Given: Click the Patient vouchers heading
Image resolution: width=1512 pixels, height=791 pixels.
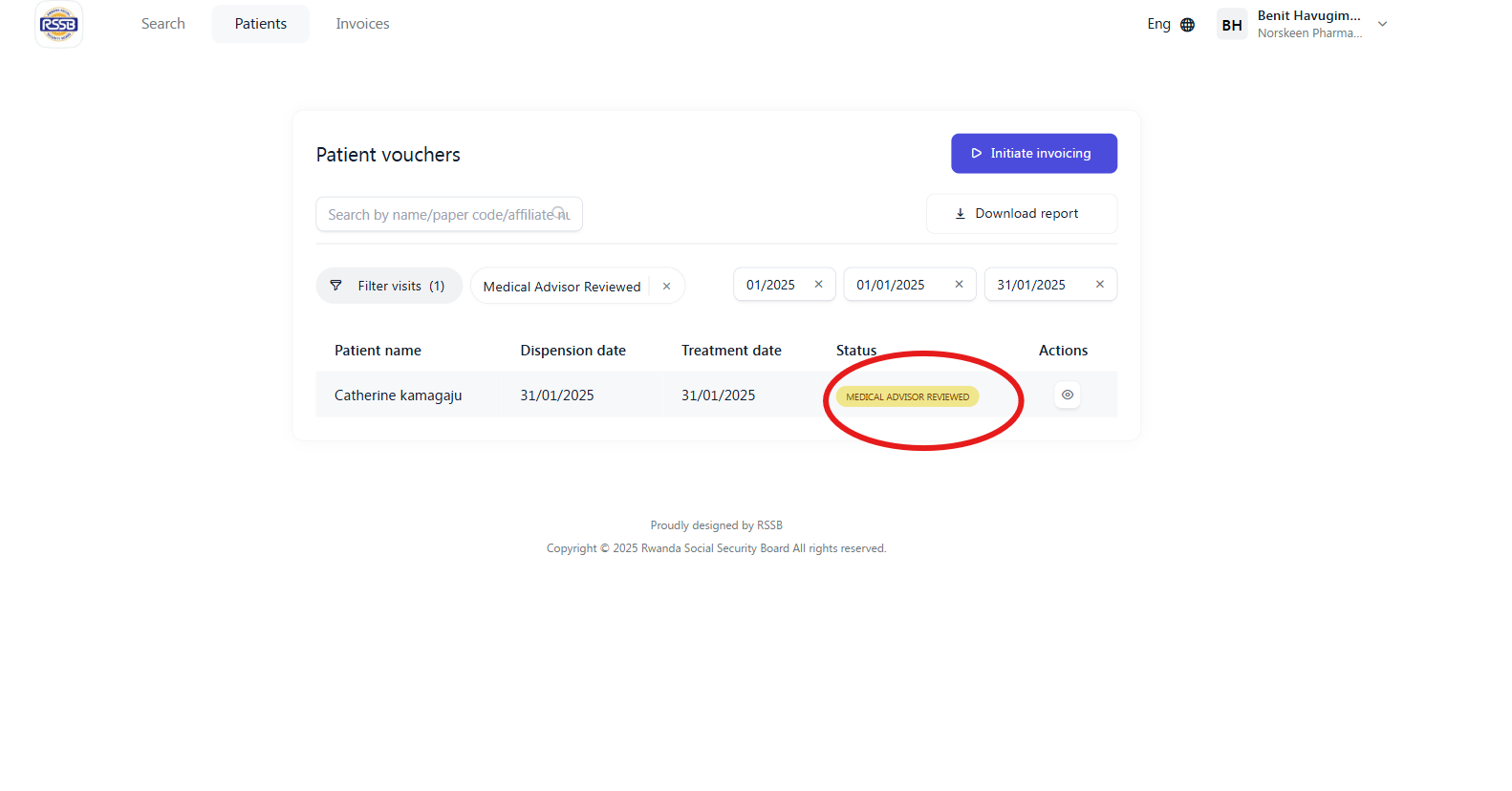Looking at the screenshot, I should point(388,155).
